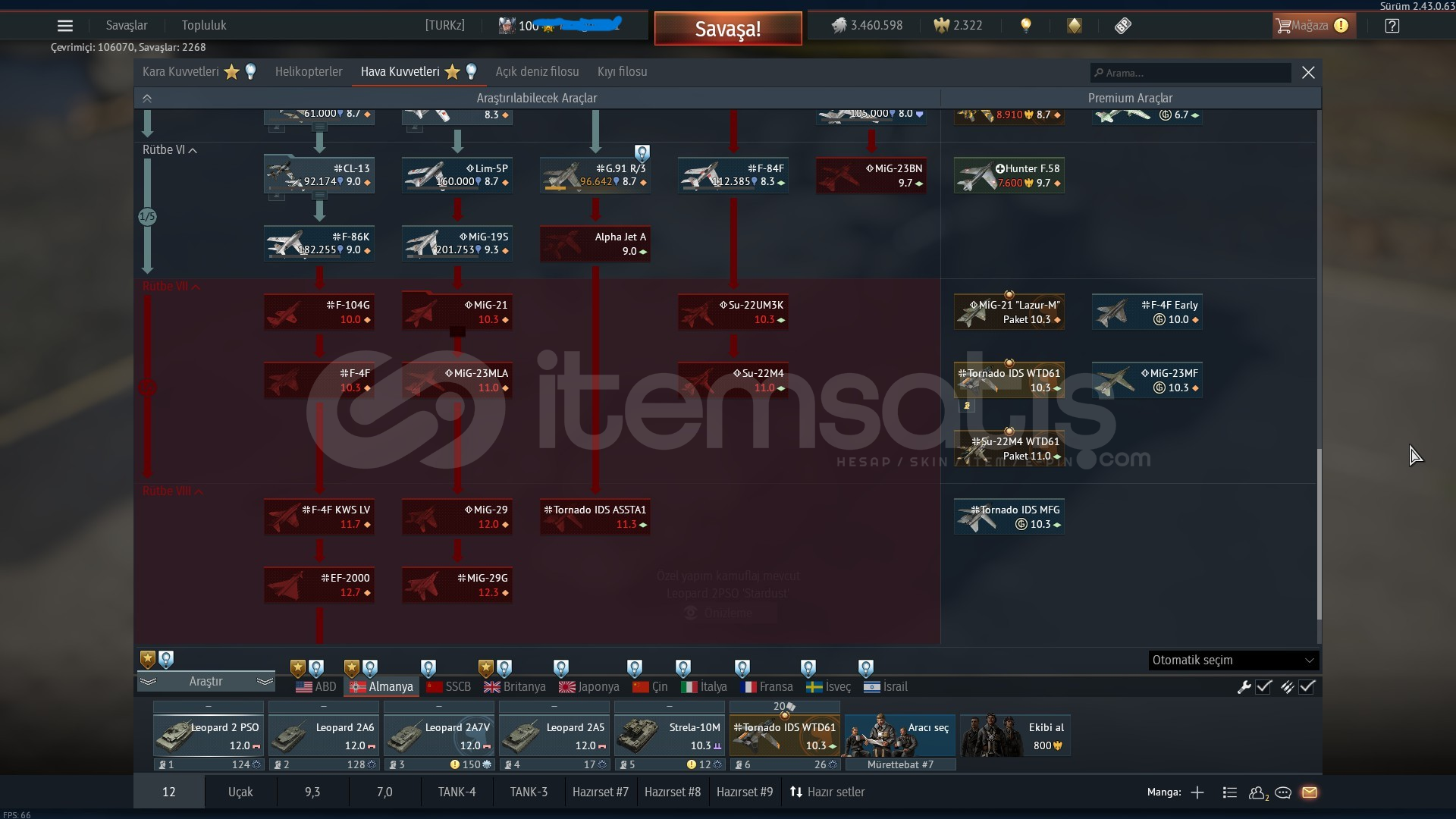Click the Tornado IDS MFG premium card

(x=1009, y=516)
